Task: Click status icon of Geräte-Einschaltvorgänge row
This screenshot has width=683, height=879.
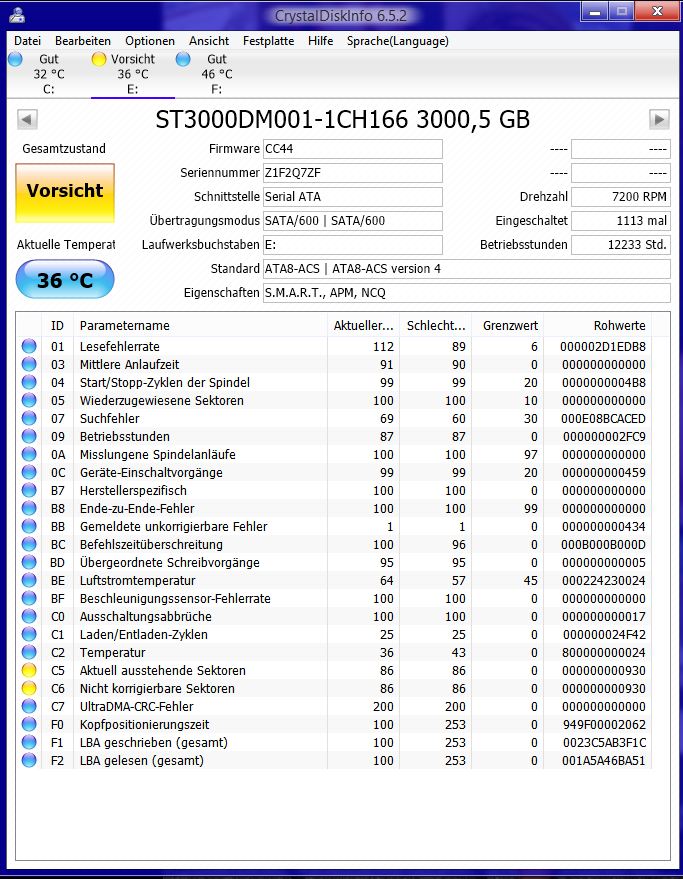Action: pos(29,472)
